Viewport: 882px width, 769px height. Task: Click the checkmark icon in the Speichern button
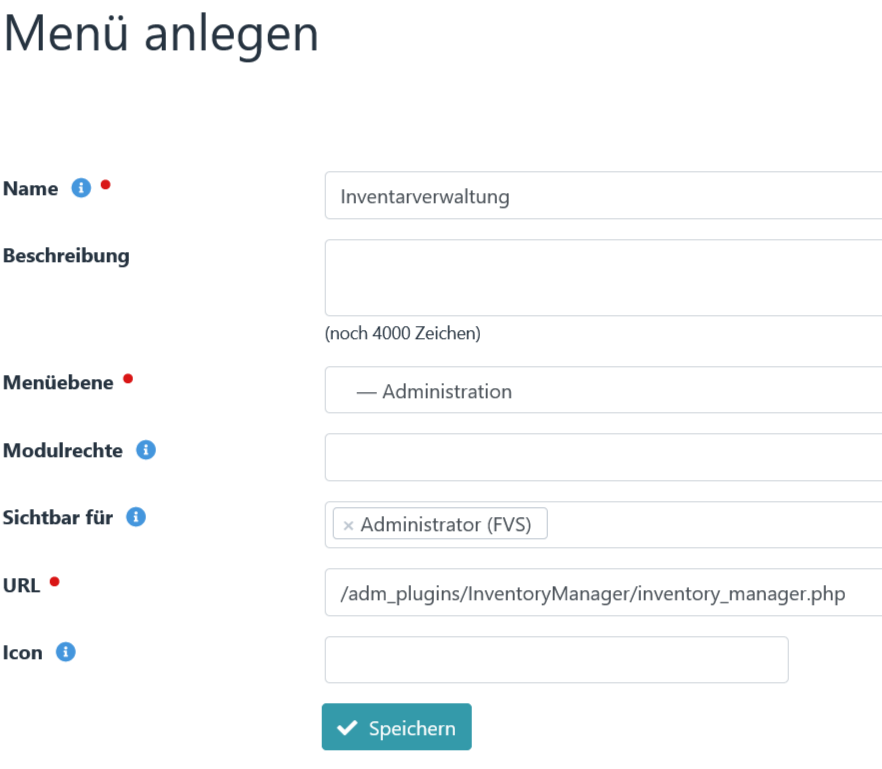[x=347, y=727]
